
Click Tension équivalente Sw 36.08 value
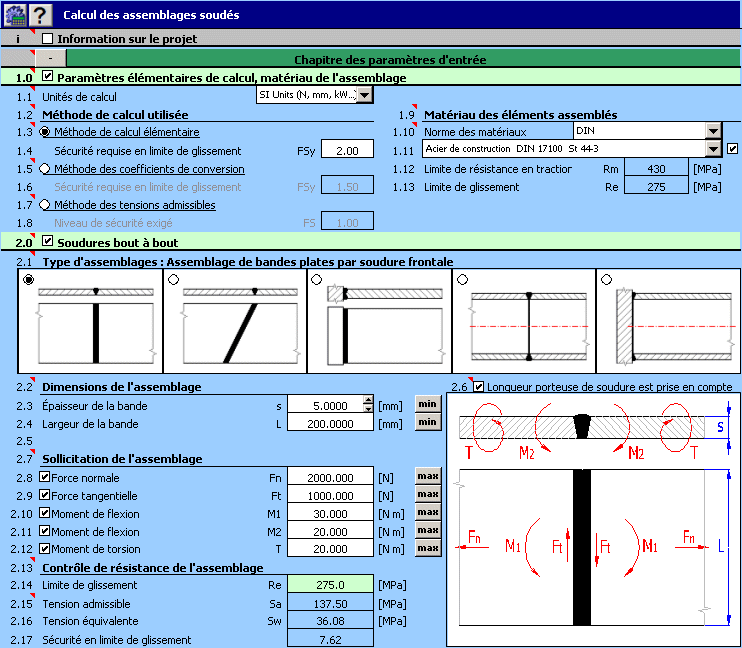pyautogui.click(x=330, y=621)
